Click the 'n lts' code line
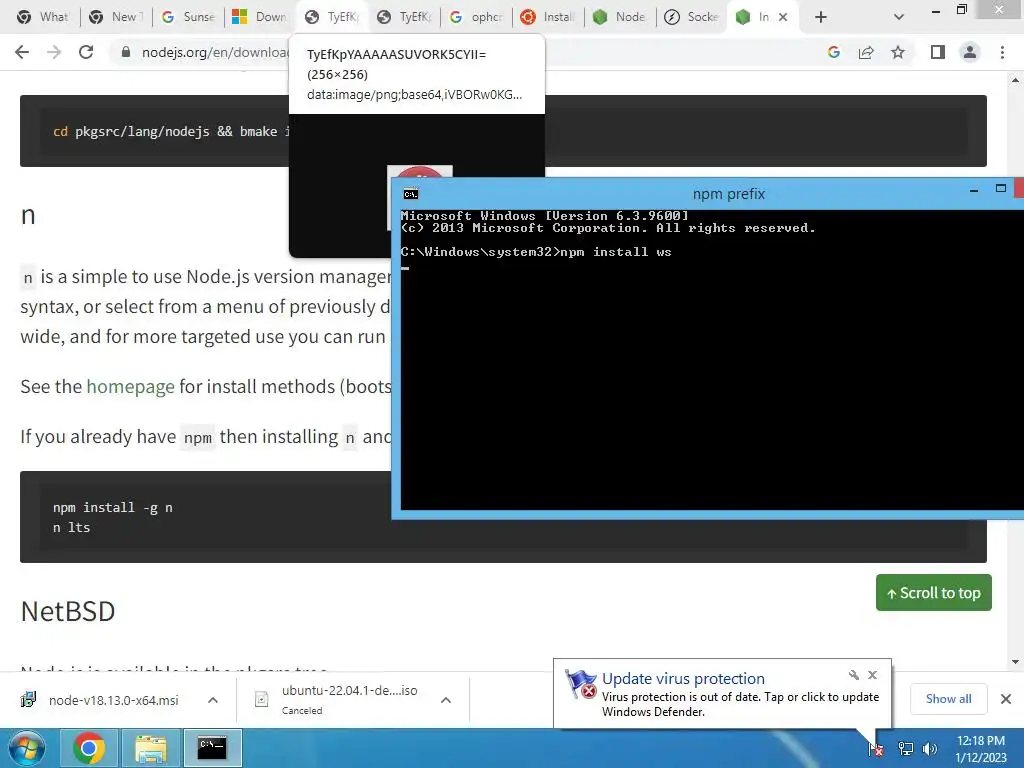The height and width of the screenshot is (768, 1024). [x=72, y=528]
